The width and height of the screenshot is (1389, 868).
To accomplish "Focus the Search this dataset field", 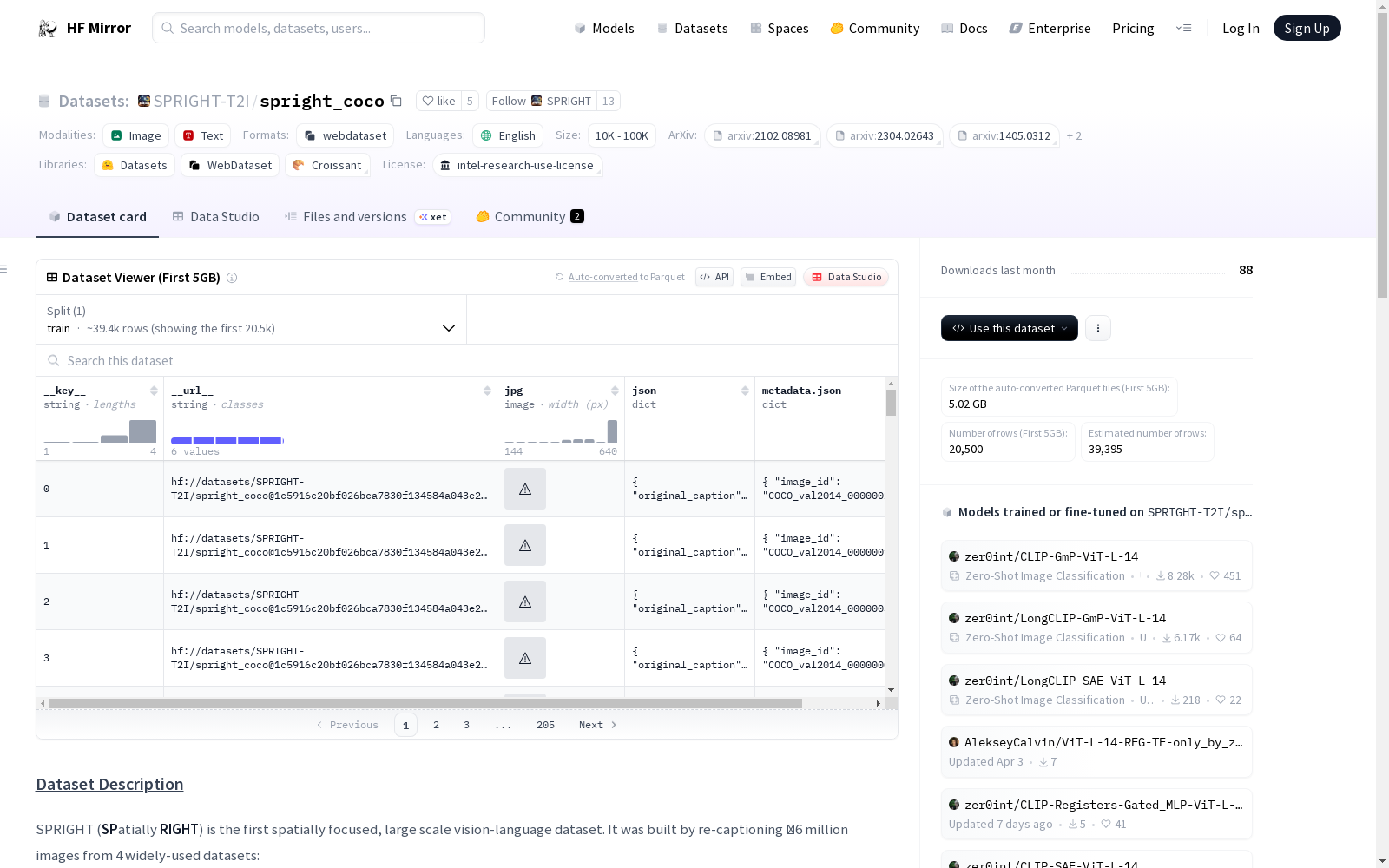I will [467, 360].
